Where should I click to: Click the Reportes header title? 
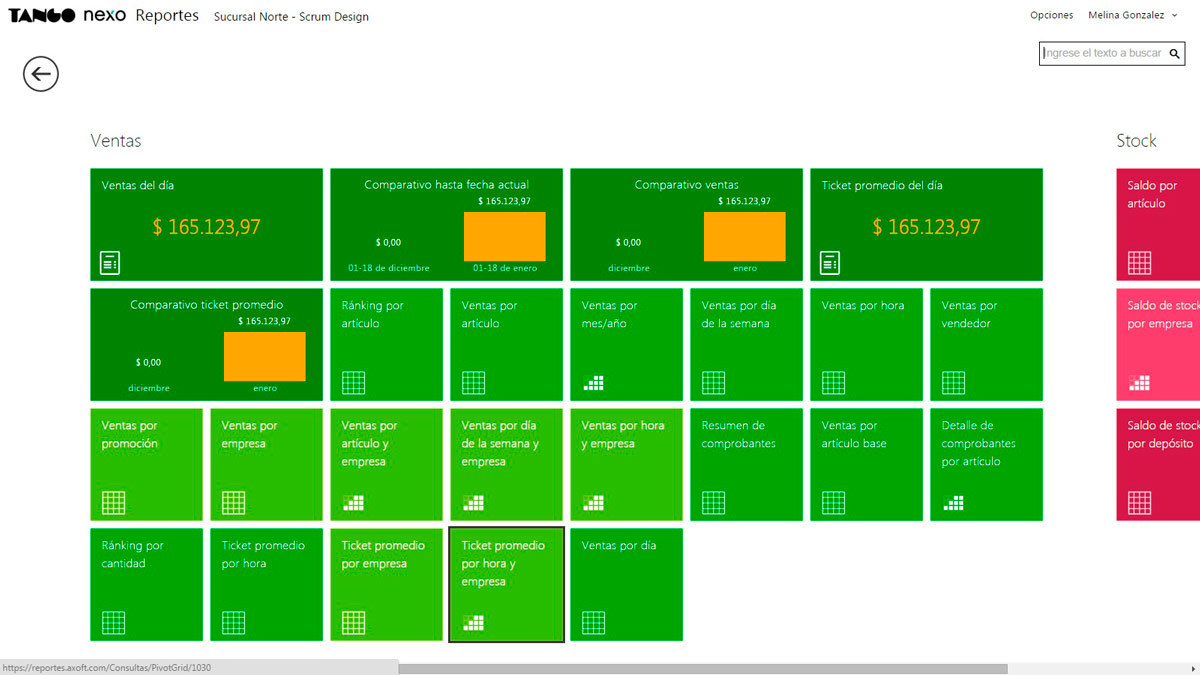[167, 16]
